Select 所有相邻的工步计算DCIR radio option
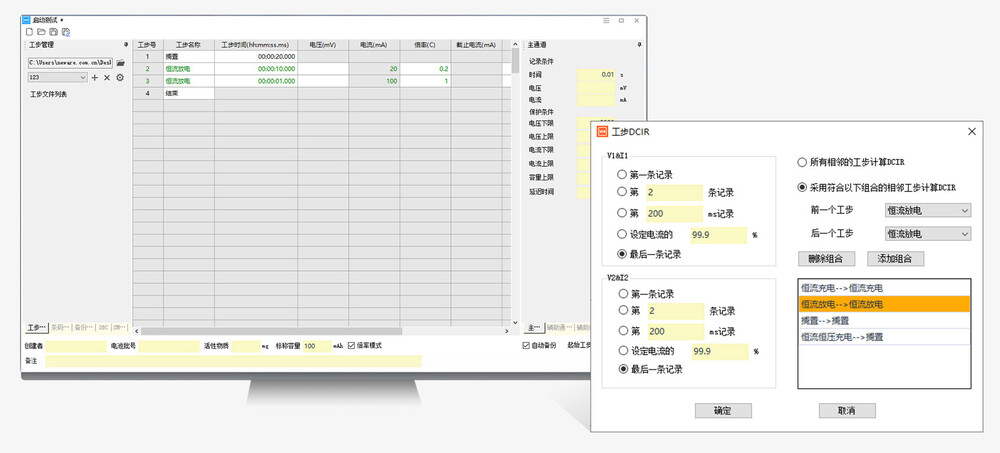This screenshot has width=1000, height=453. [803, 162]
